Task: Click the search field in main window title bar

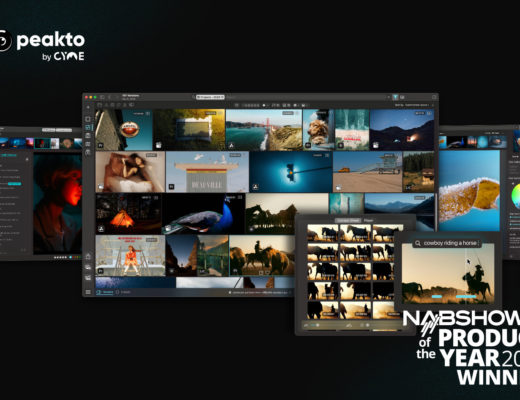Action: coord(290,97)
